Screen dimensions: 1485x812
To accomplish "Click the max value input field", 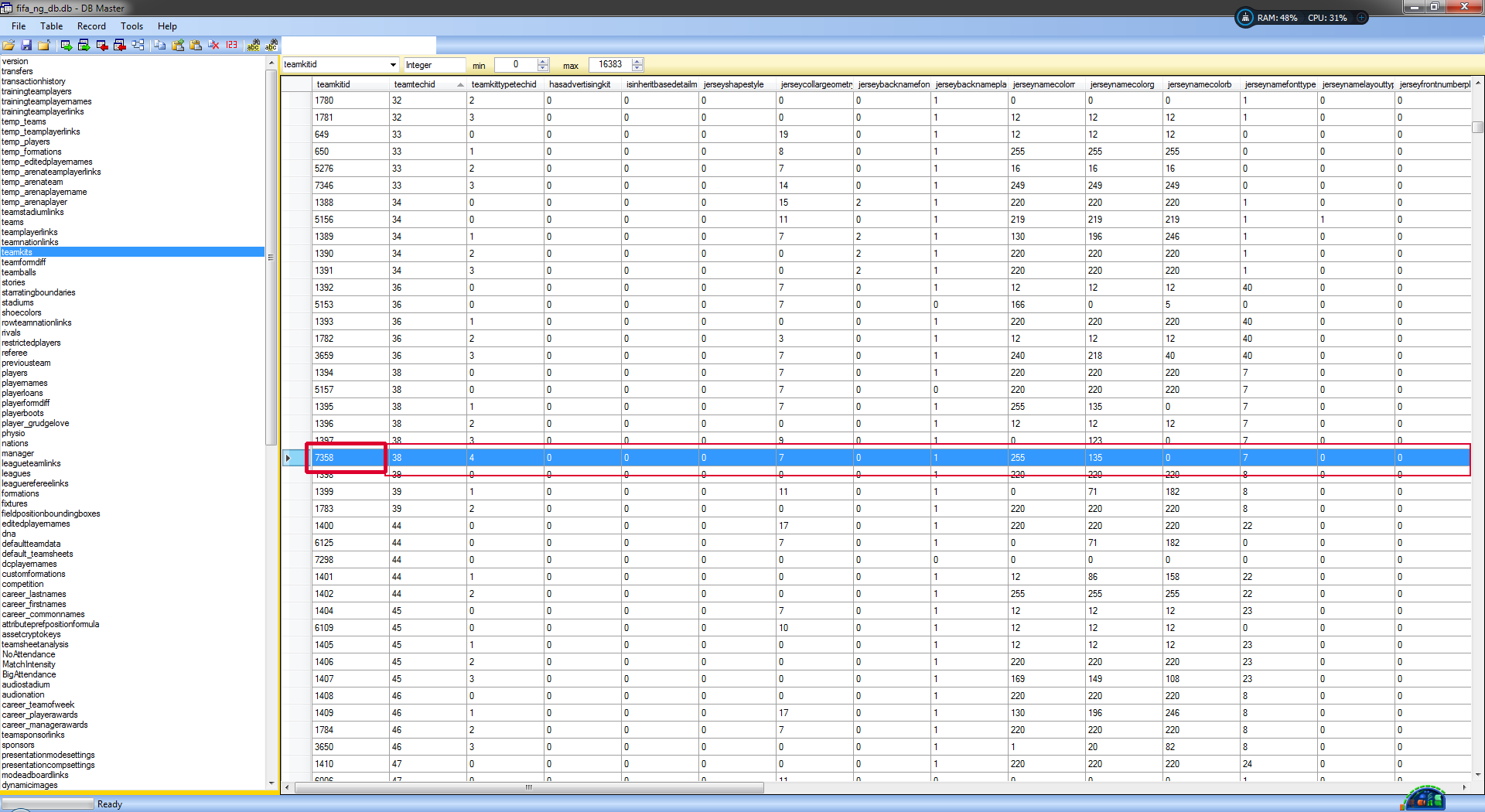I will click(610, 65).
